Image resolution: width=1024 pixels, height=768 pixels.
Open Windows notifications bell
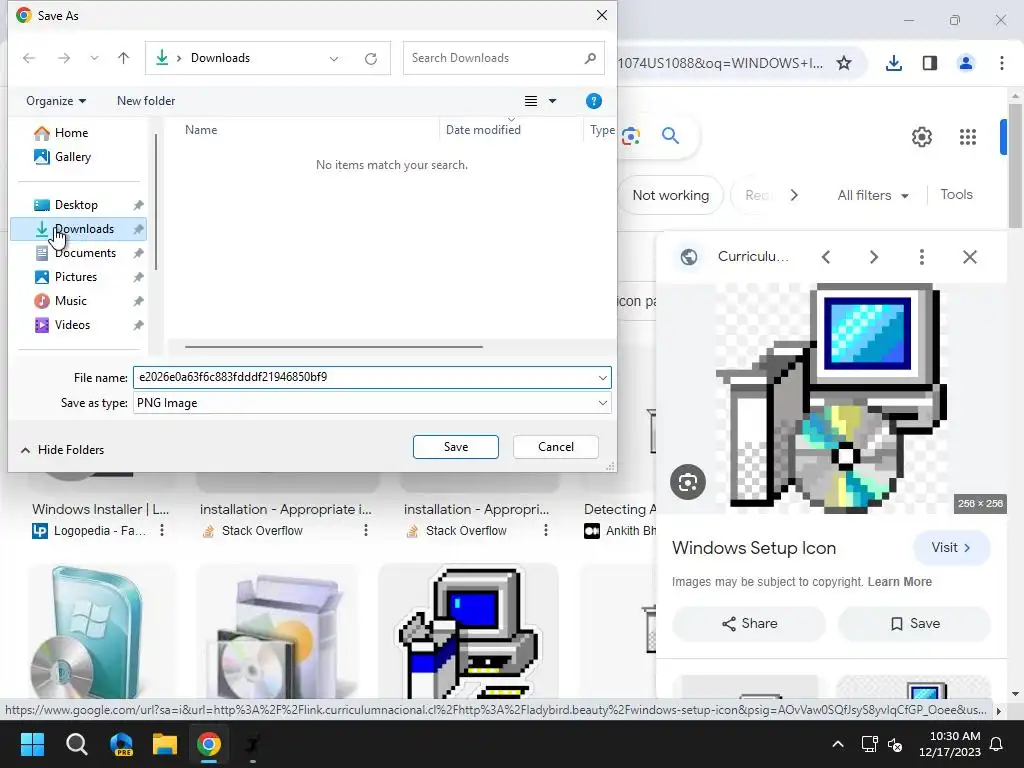pos(996,744)
